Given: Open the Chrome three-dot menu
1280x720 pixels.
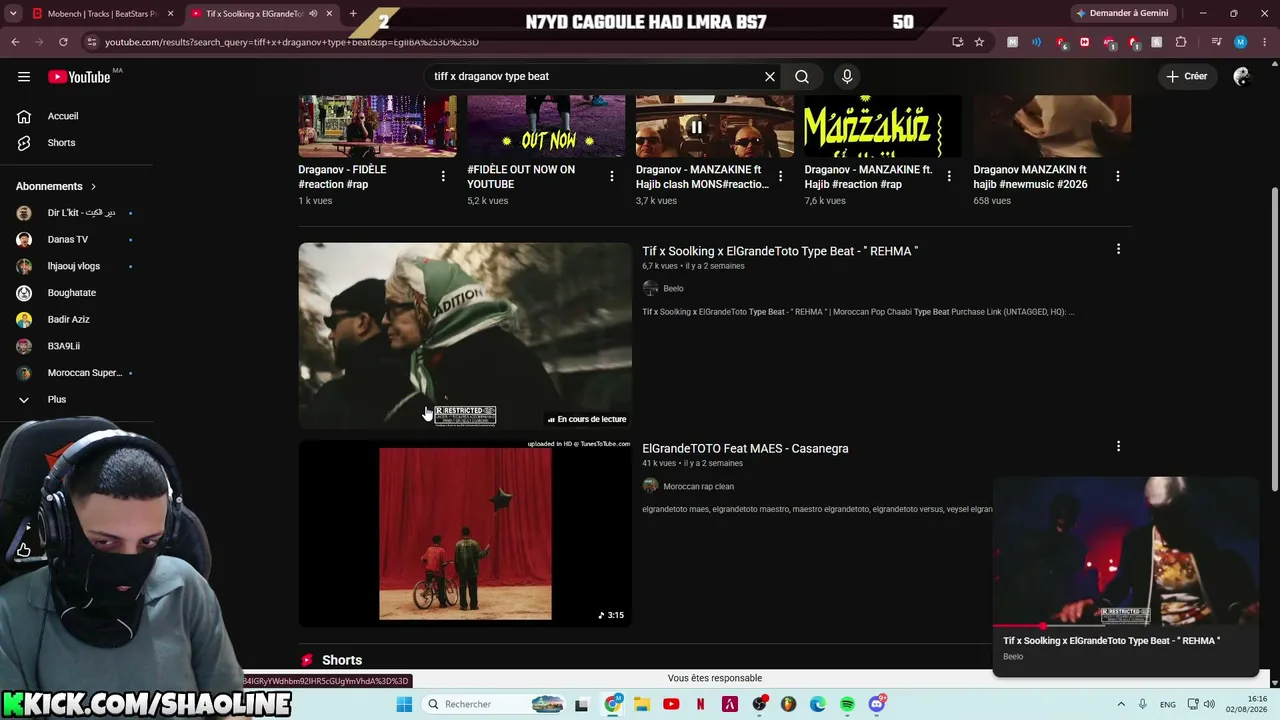Looking at the screenshot, I should (1264, 42).
